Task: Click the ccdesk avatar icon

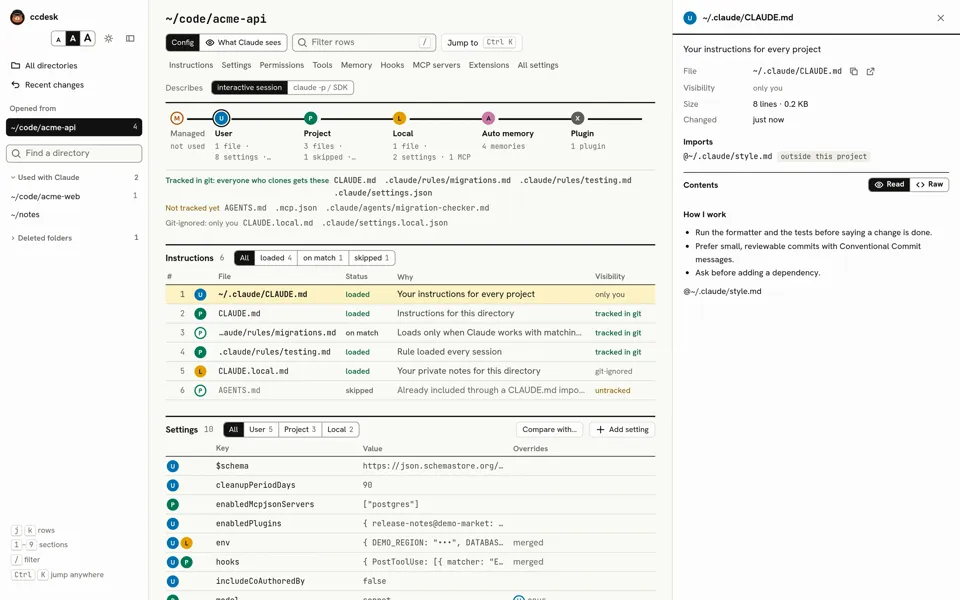Action: click(17, 17)
